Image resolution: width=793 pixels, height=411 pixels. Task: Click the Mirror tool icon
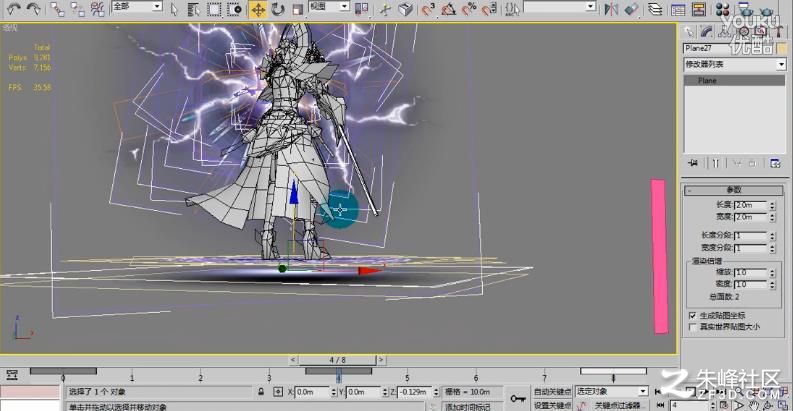[x=611, y=9]
